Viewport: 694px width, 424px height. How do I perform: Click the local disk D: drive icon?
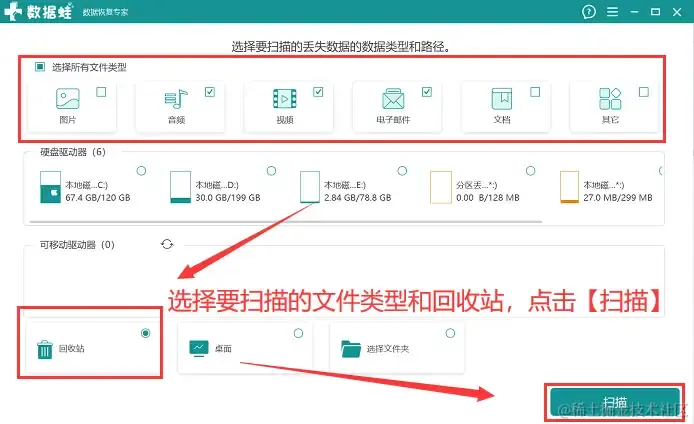pos(181,187)
